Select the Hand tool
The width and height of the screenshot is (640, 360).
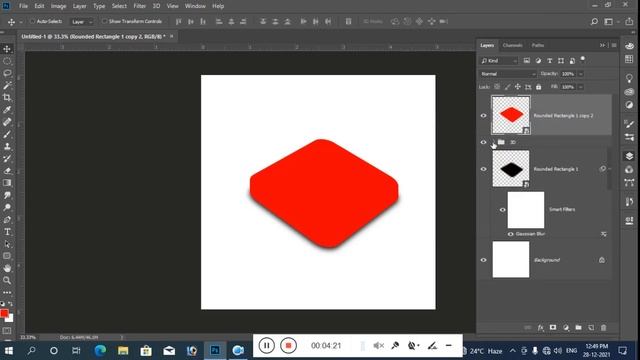[x=7, y=268]
